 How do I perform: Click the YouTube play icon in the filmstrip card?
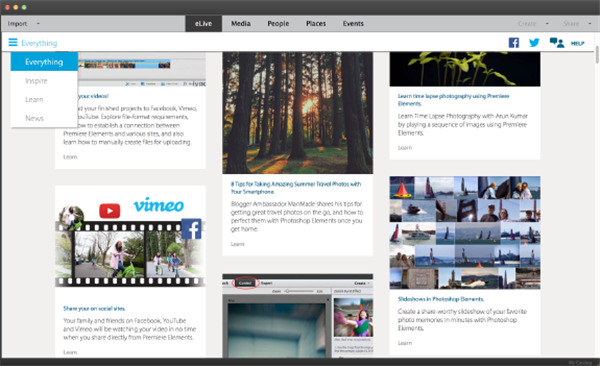110,211
